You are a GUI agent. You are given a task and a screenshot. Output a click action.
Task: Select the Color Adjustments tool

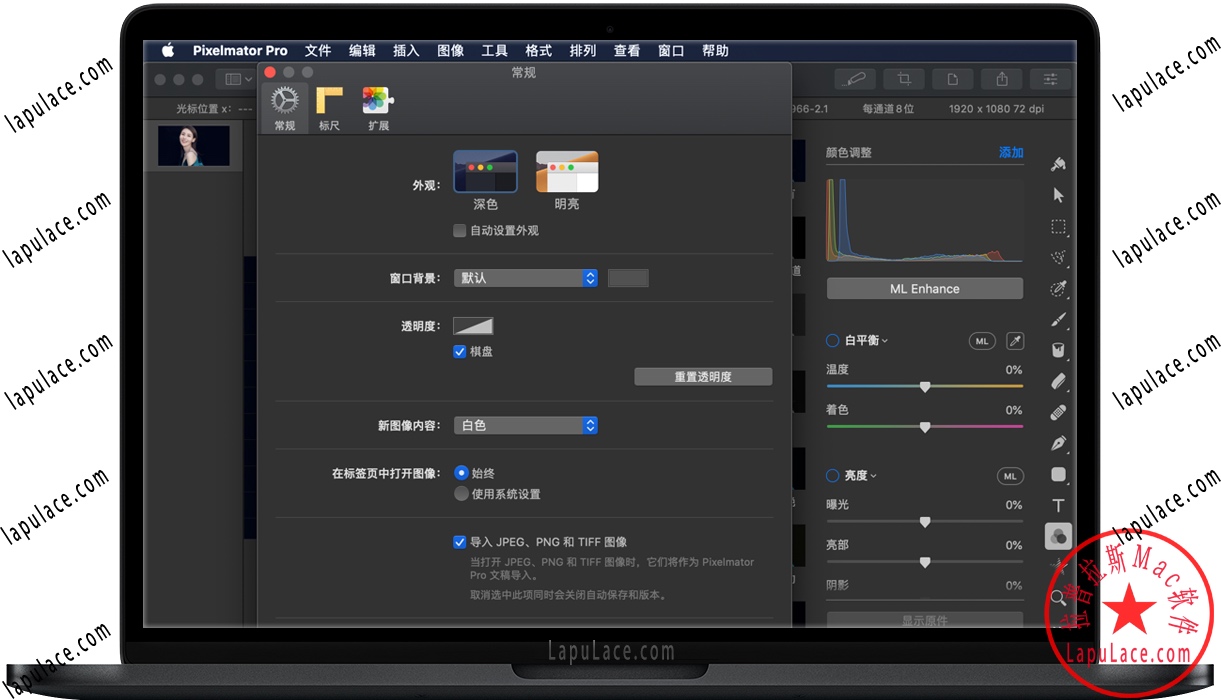pos(1058,537)
